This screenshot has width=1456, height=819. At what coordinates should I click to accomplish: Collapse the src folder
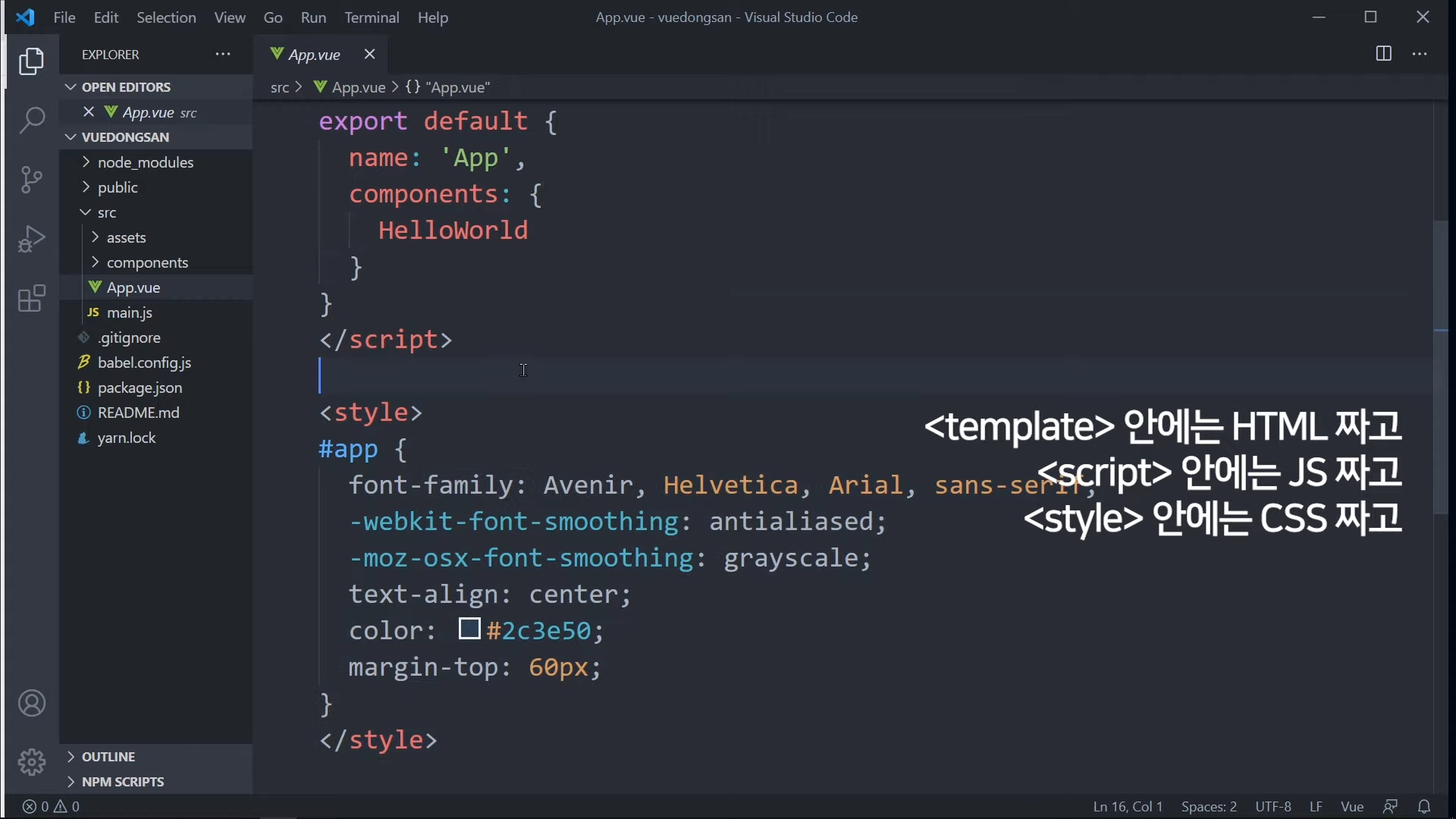(107, 213)
